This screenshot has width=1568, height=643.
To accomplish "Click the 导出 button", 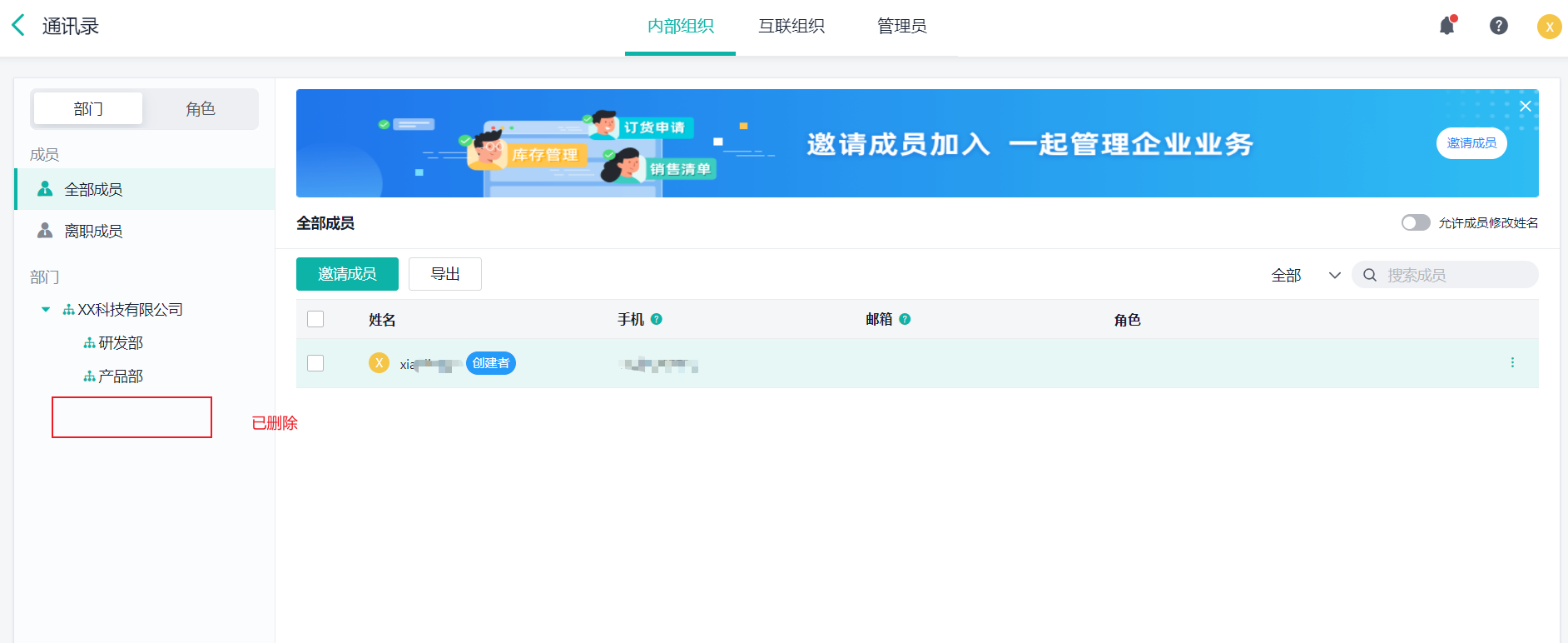I will coord(444,274).
